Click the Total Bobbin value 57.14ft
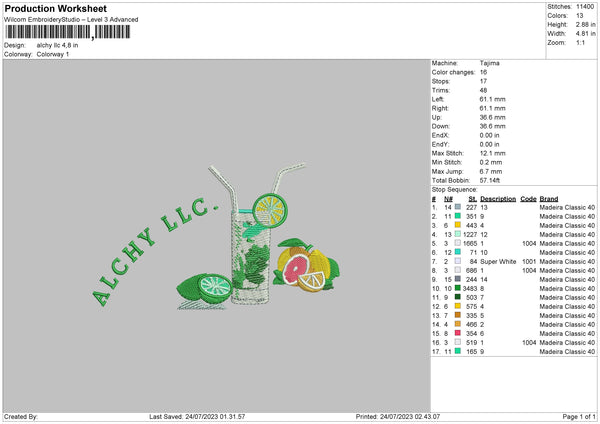Image resolution: width=600 pixels, height=424 pixels. (490, 180)
